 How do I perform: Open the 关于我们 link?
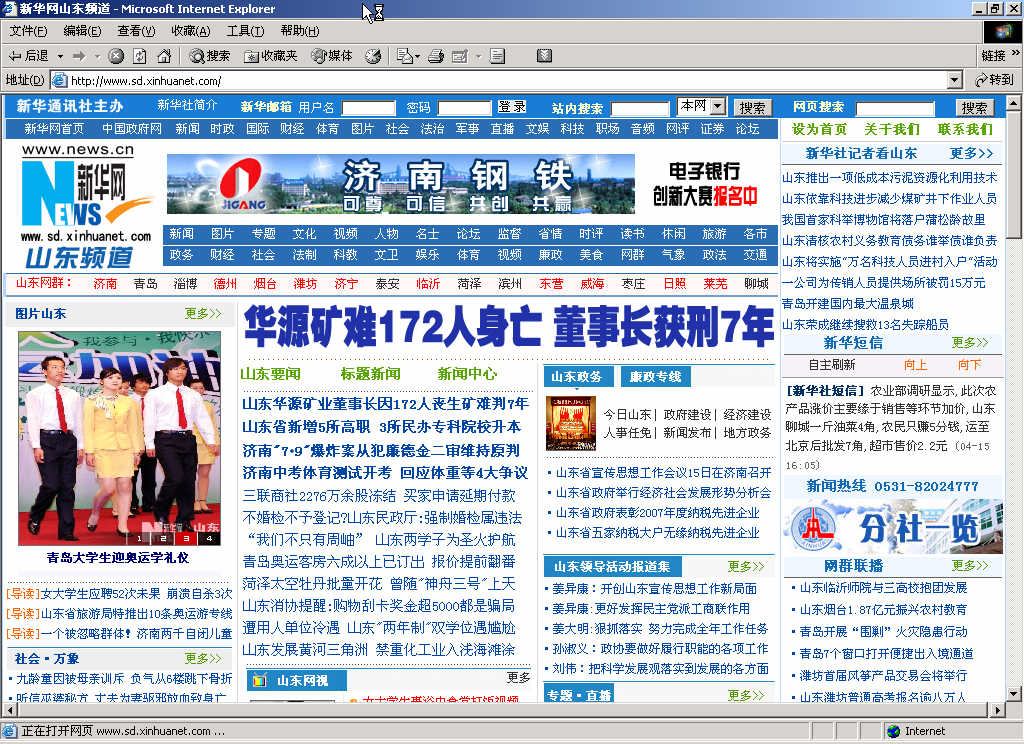click(892, 129)
